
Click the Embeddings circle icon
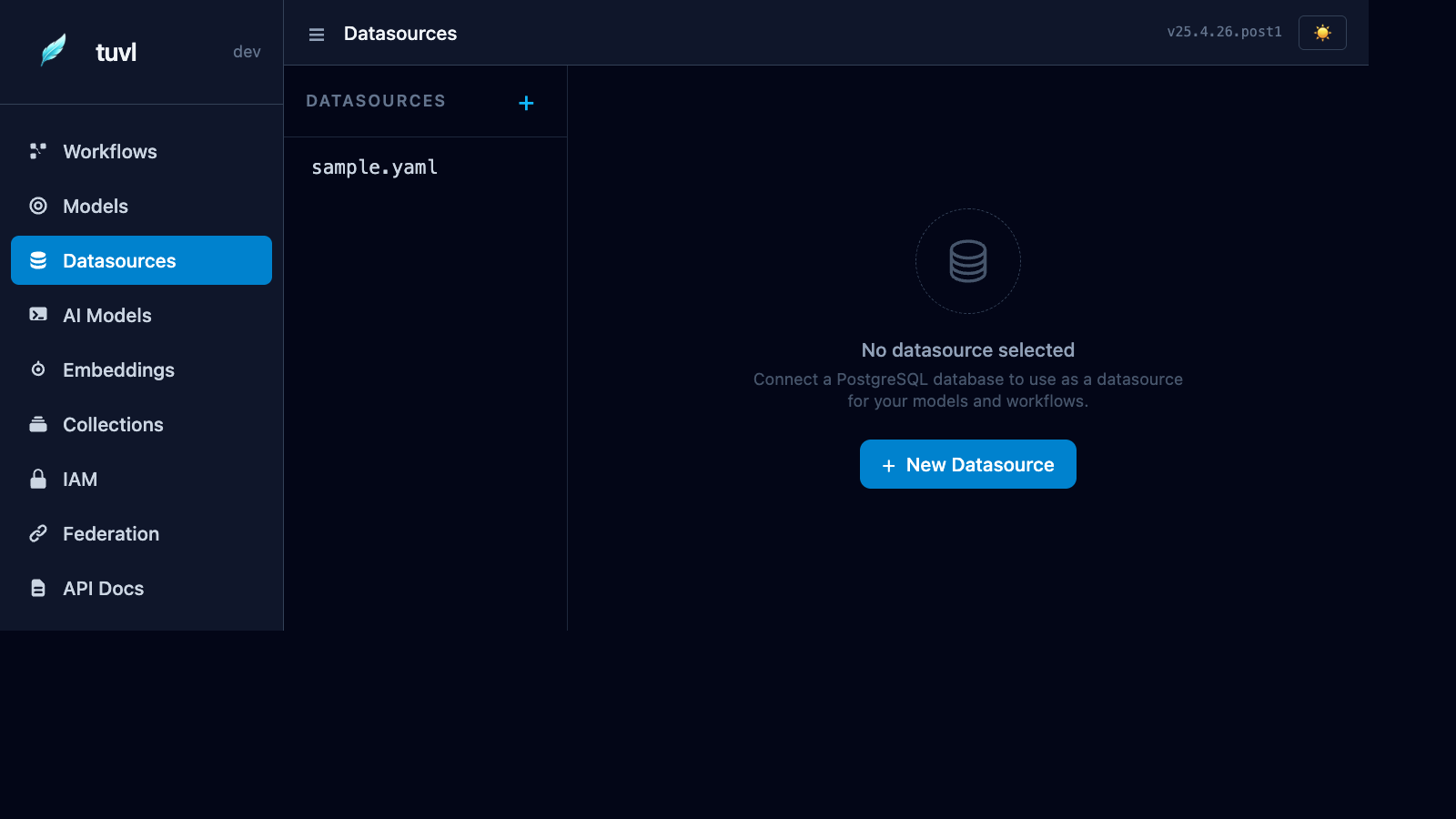[38, 369]
